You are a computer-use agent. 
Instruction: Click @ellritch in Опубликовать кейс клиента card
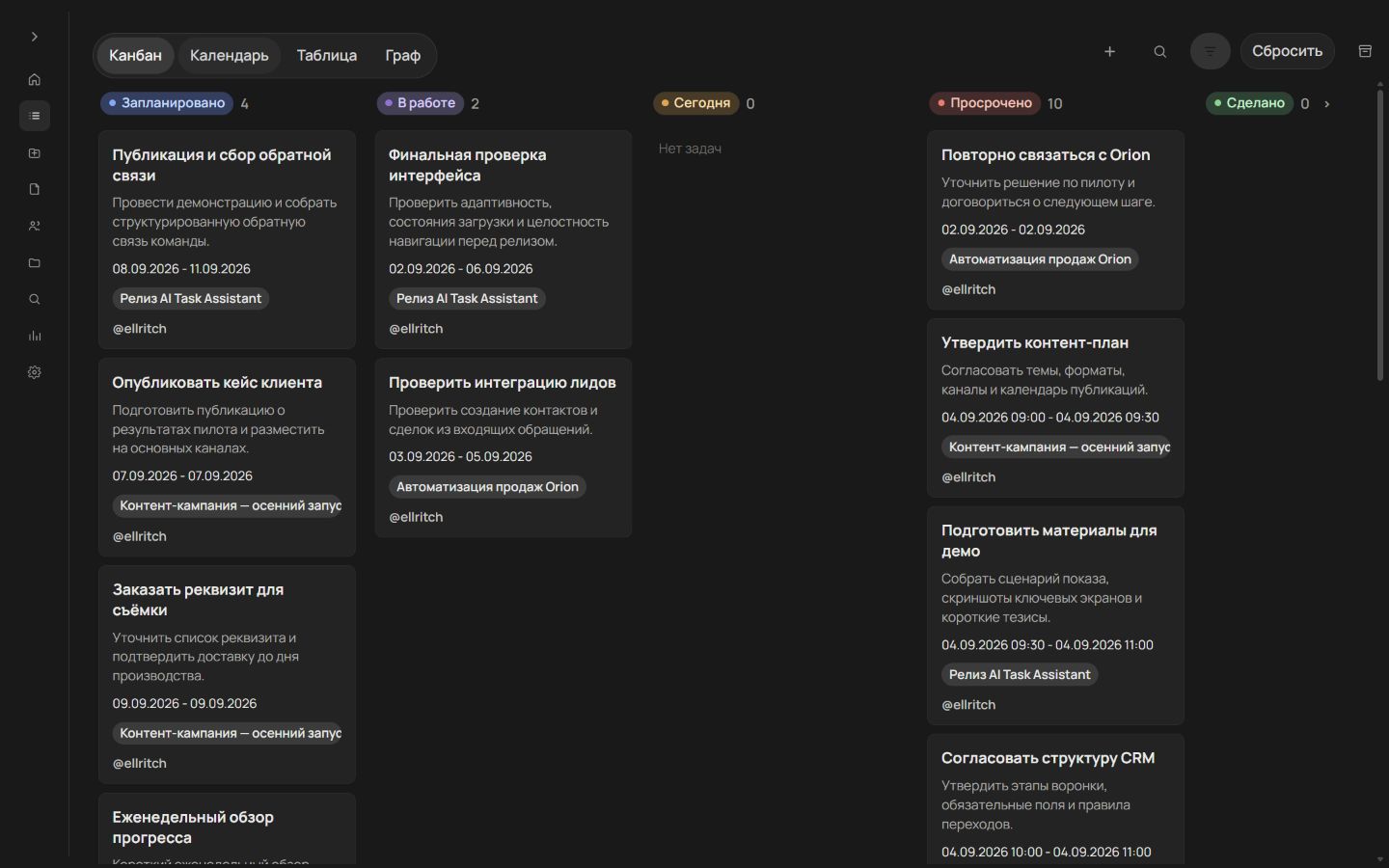(140, 536)
